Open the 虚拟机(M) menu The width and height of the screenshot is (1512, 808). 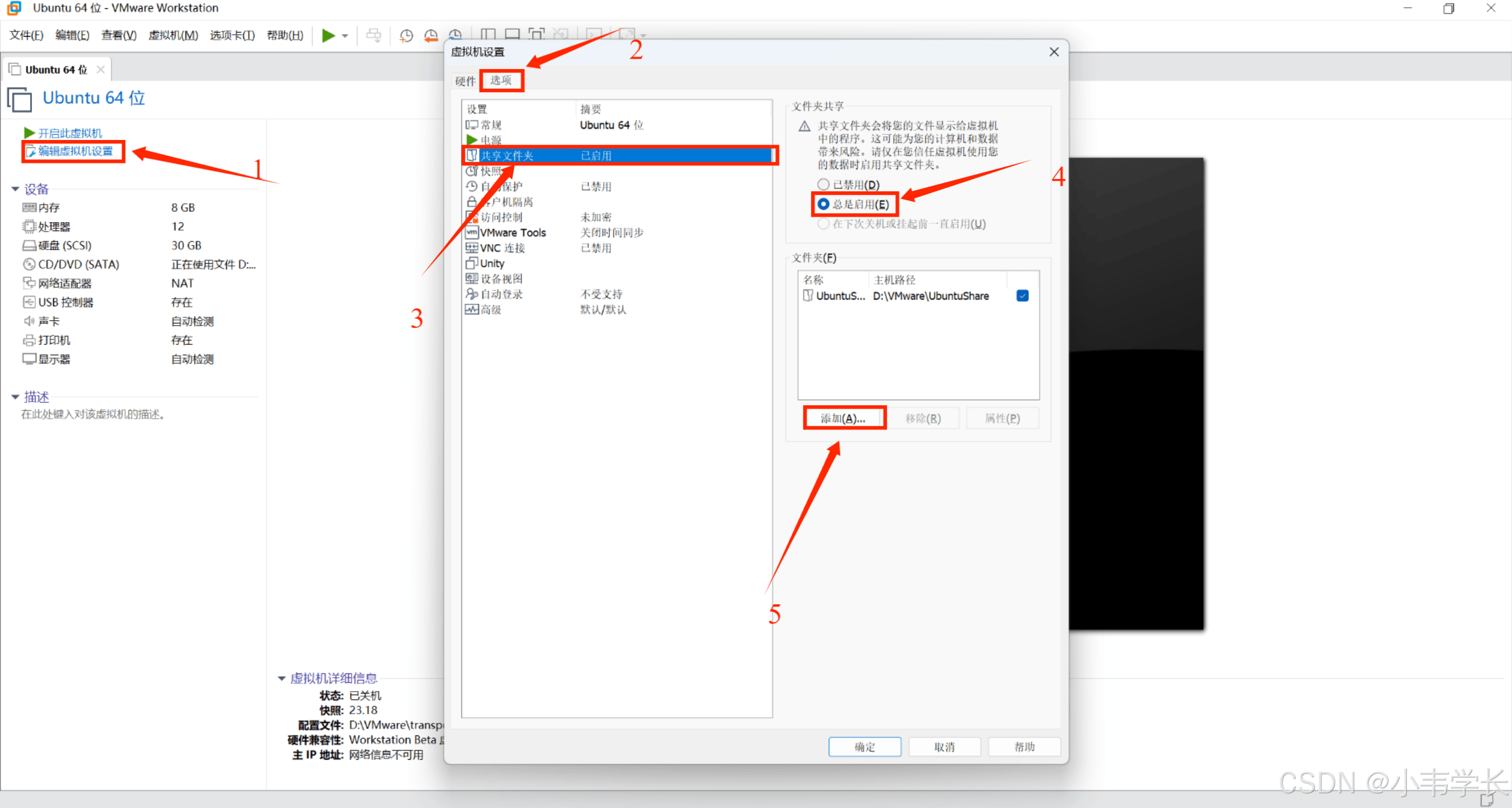[x=173, y=35]
